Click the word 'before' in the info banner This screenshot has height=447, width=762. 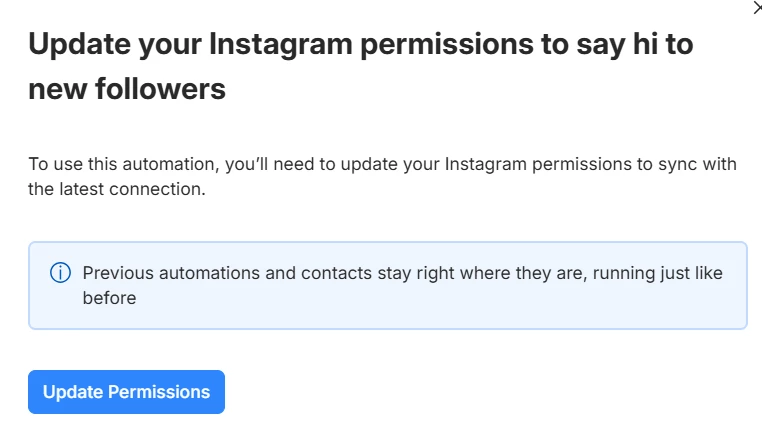point(109,298)
